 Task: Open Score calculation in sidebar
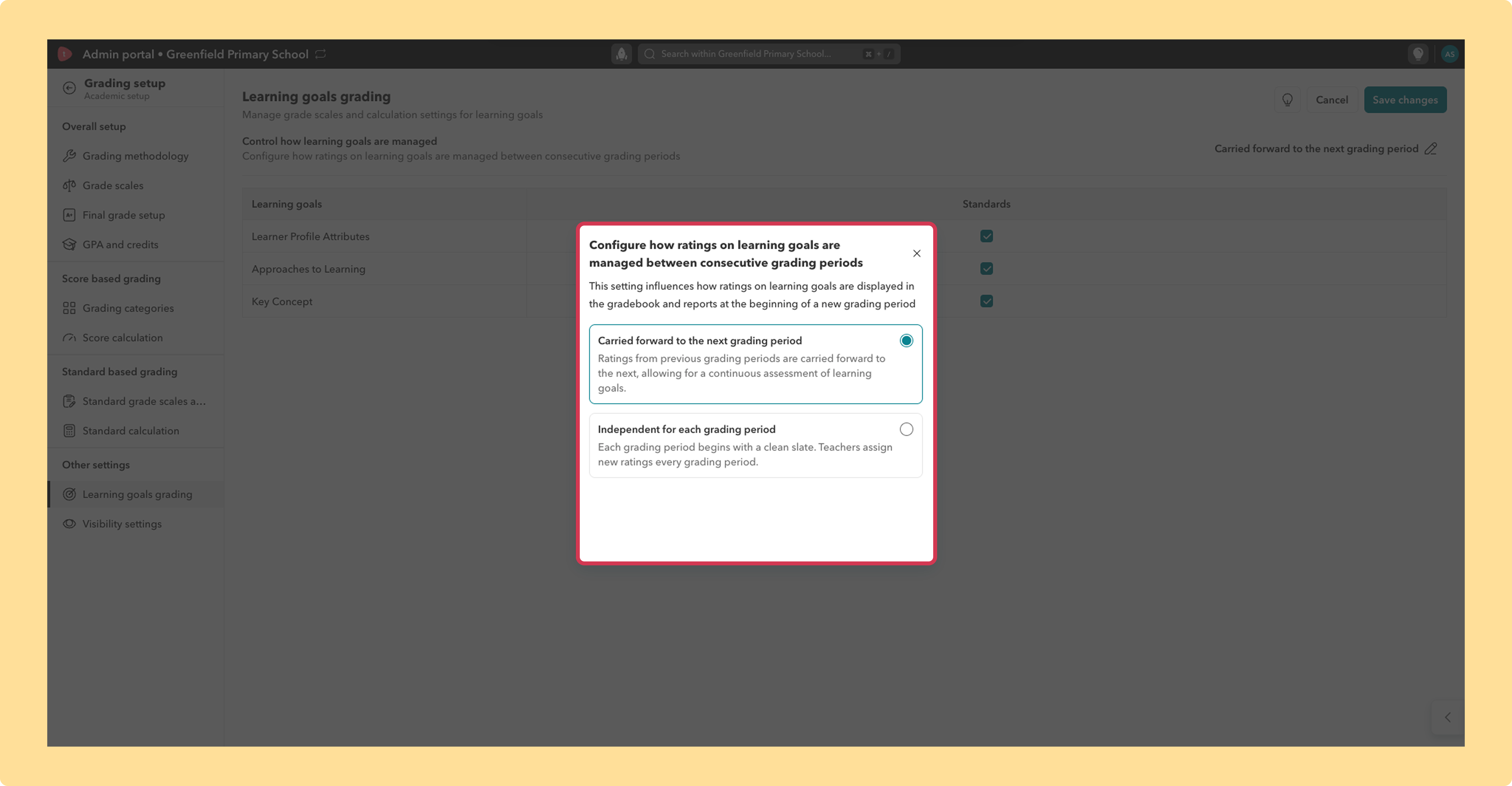coord(136,338)
